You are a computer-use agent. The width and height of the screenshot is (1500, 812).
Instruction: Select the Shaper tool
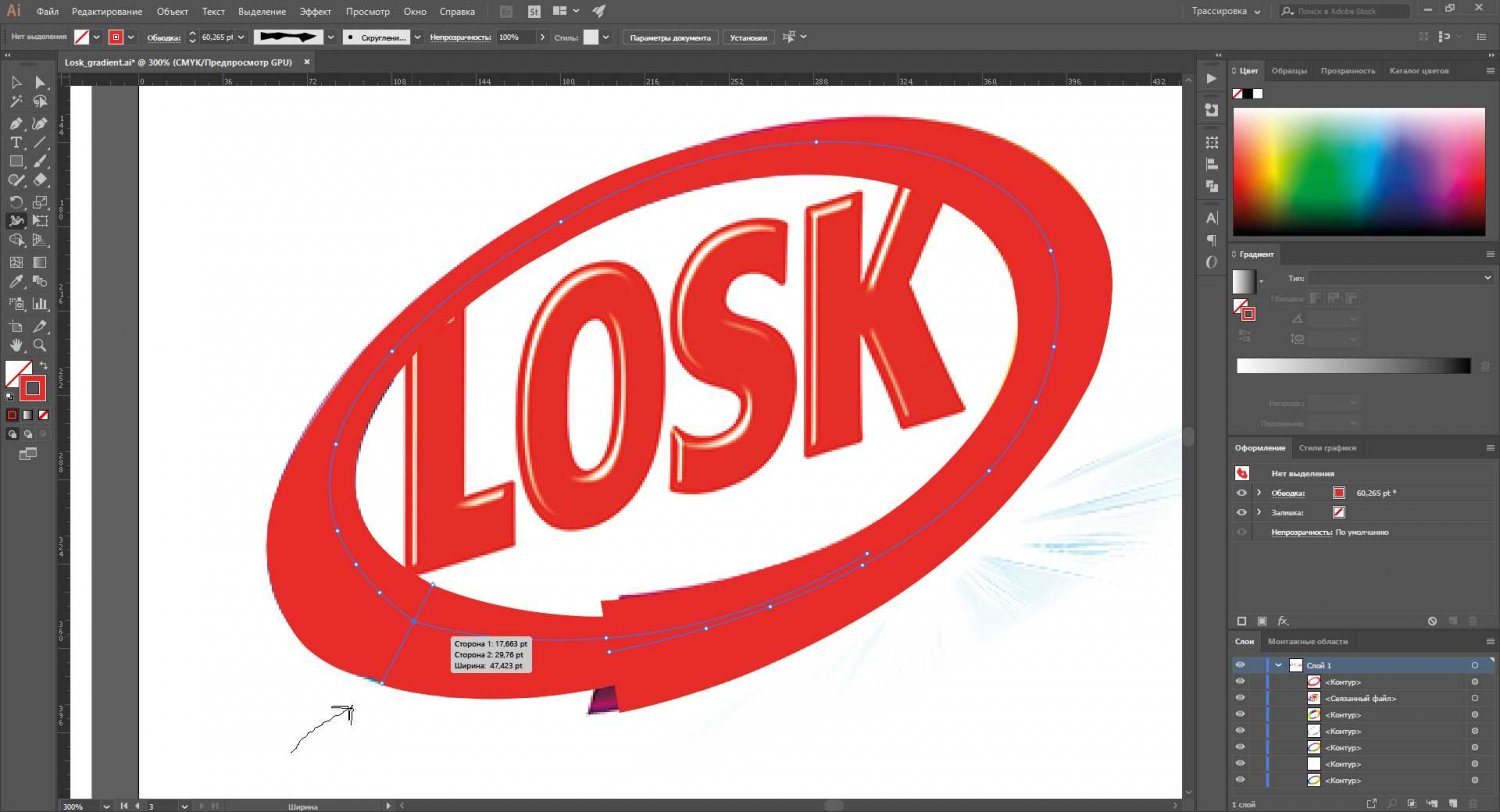coord(16,180)
